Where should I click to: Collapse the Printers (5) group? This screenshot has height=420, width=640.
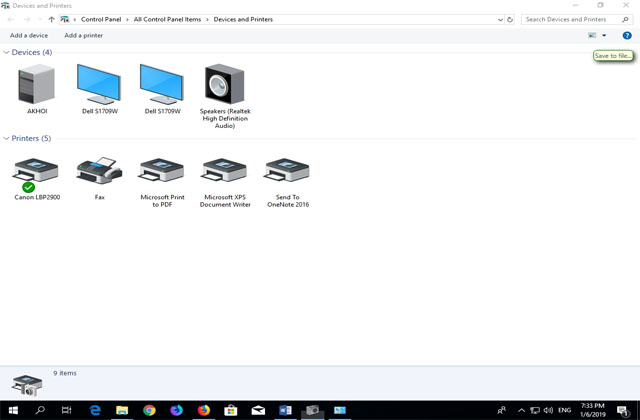click(6, 138)
